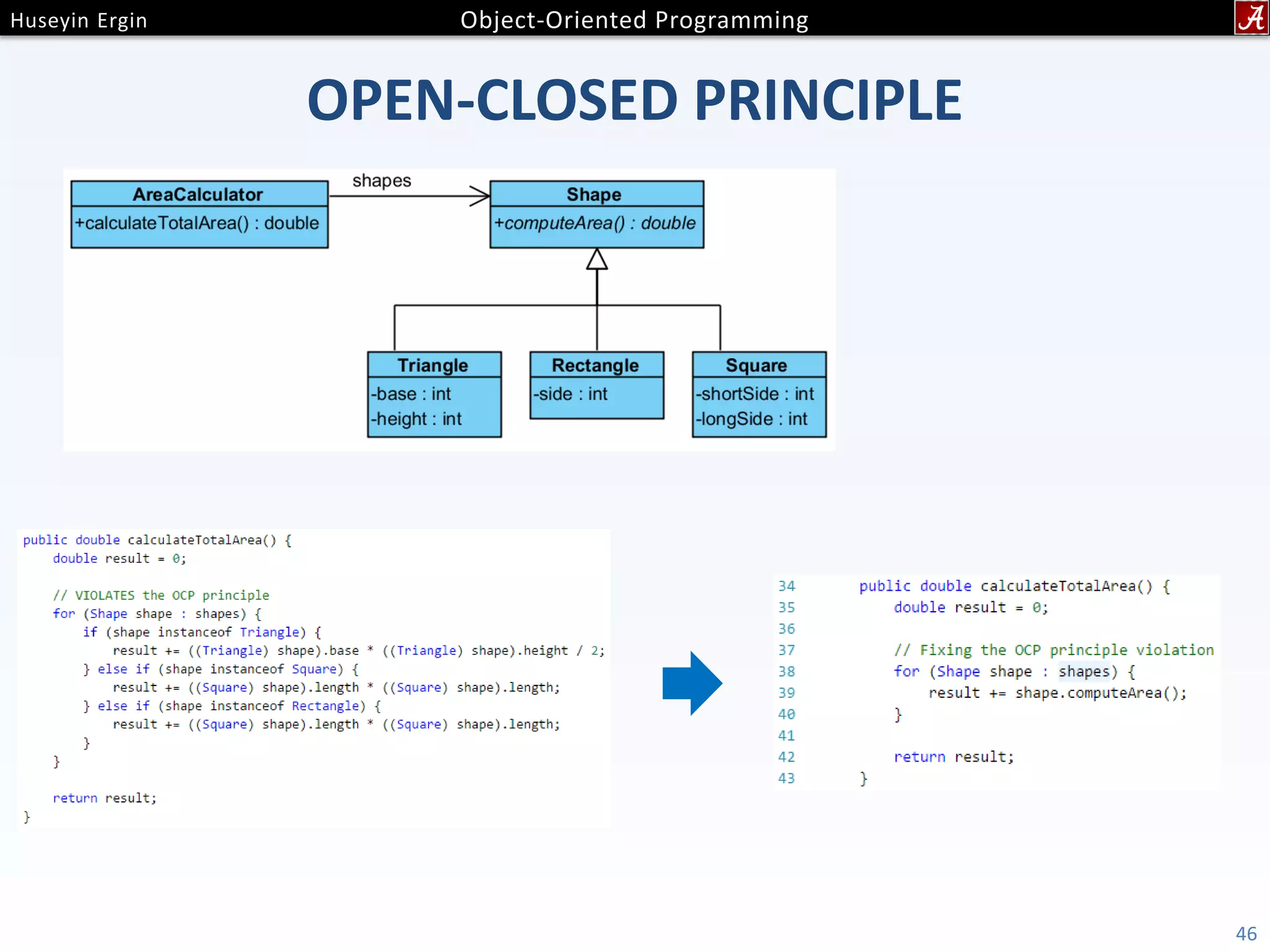Viewport: 1270px width, 952px height.
Task: Click the +computeArea() : double method
Action: [x=595, y=223]
